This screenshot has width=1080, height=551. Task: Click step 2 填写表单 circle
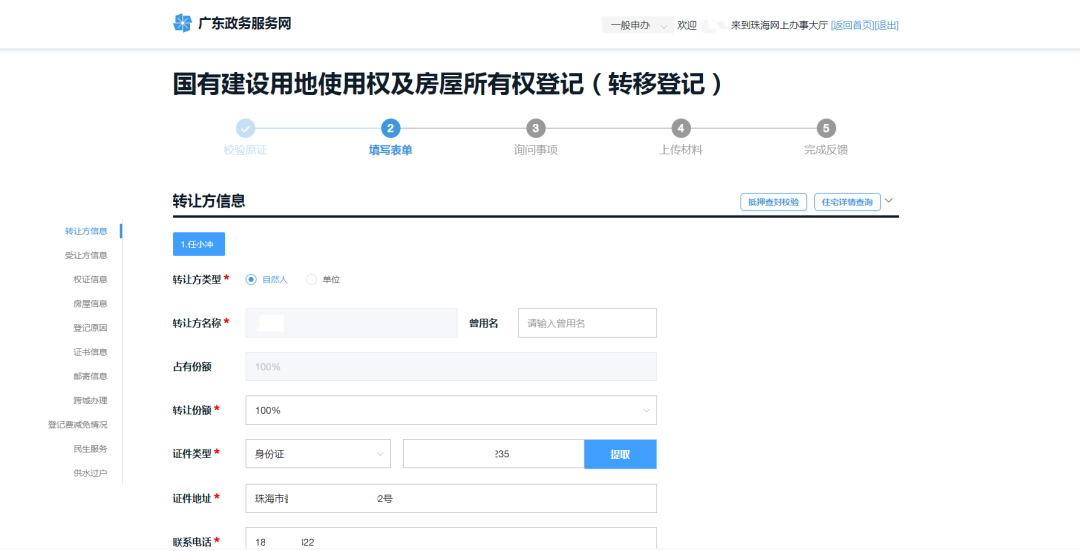click(390, 128)
